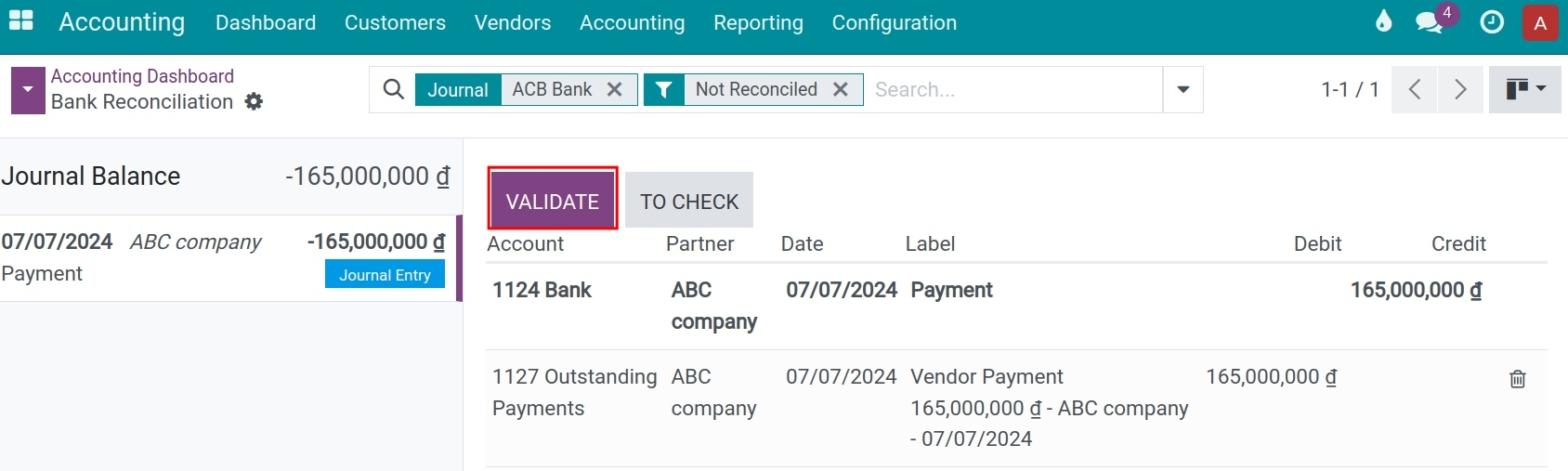The image size is (1568, 471).
Task: Remove the ACB Bank journal filter
Action: point(614,89)
